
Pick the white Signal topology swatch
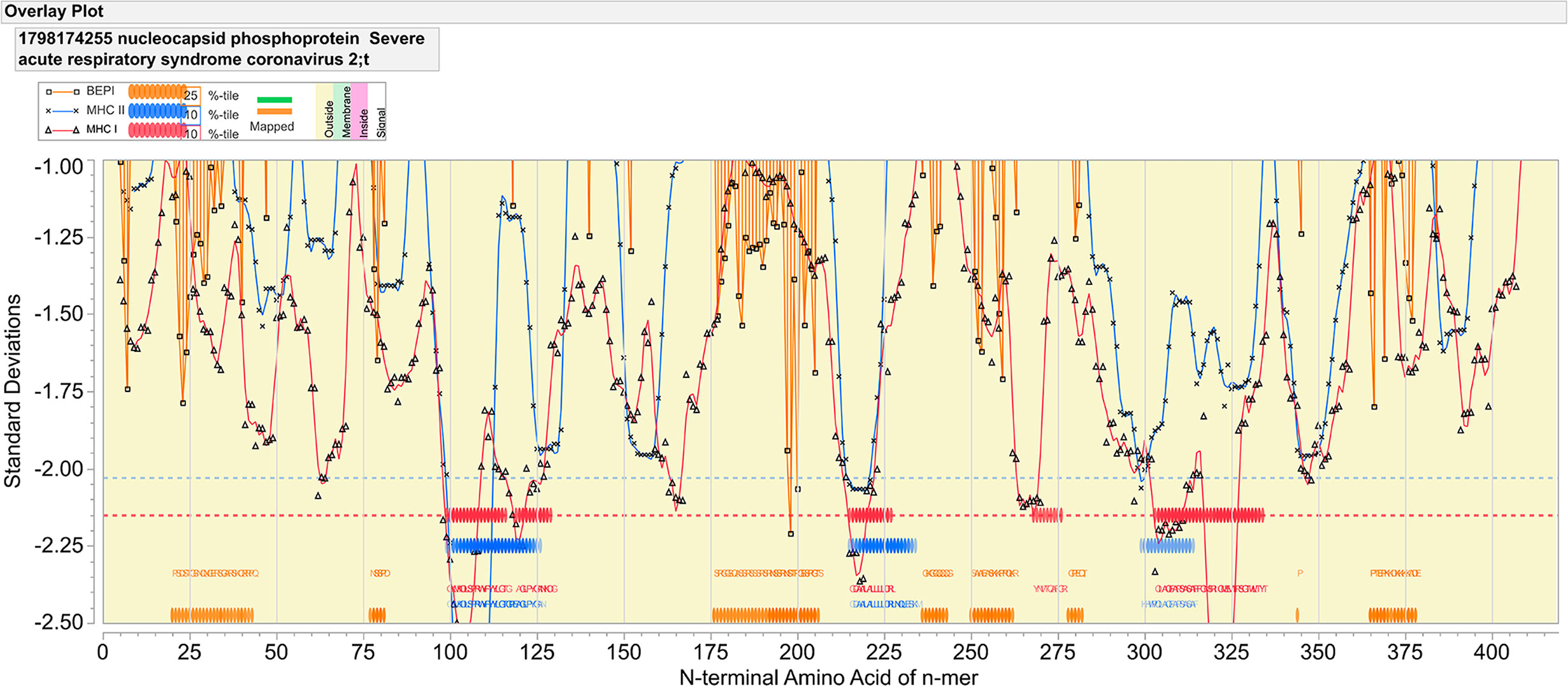click(377, 111)
